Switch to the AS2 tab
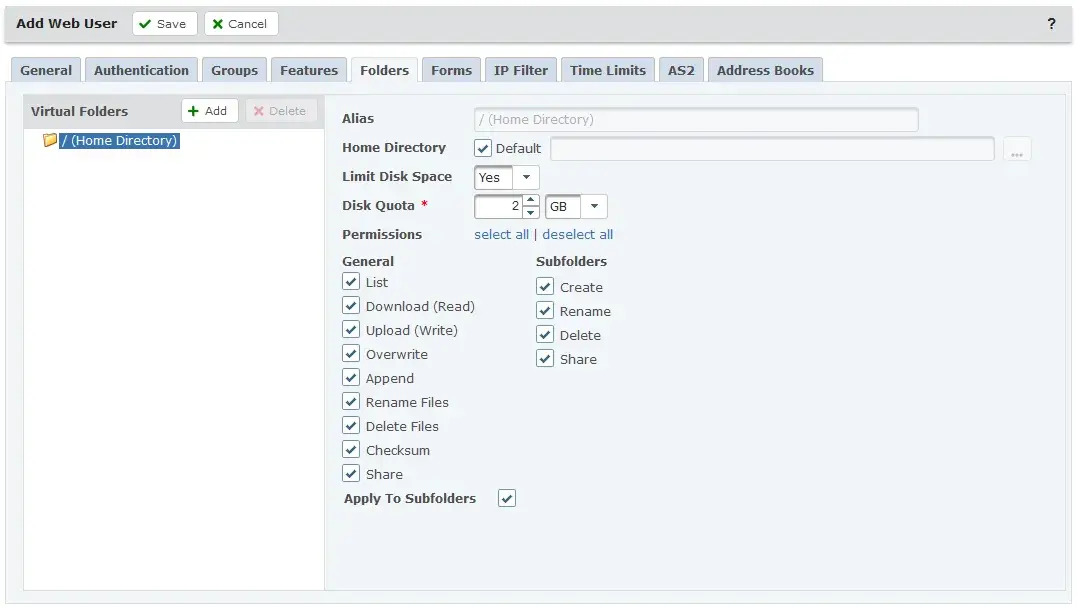Viewport: 1077px width, 607px height. tap(681, 69)
